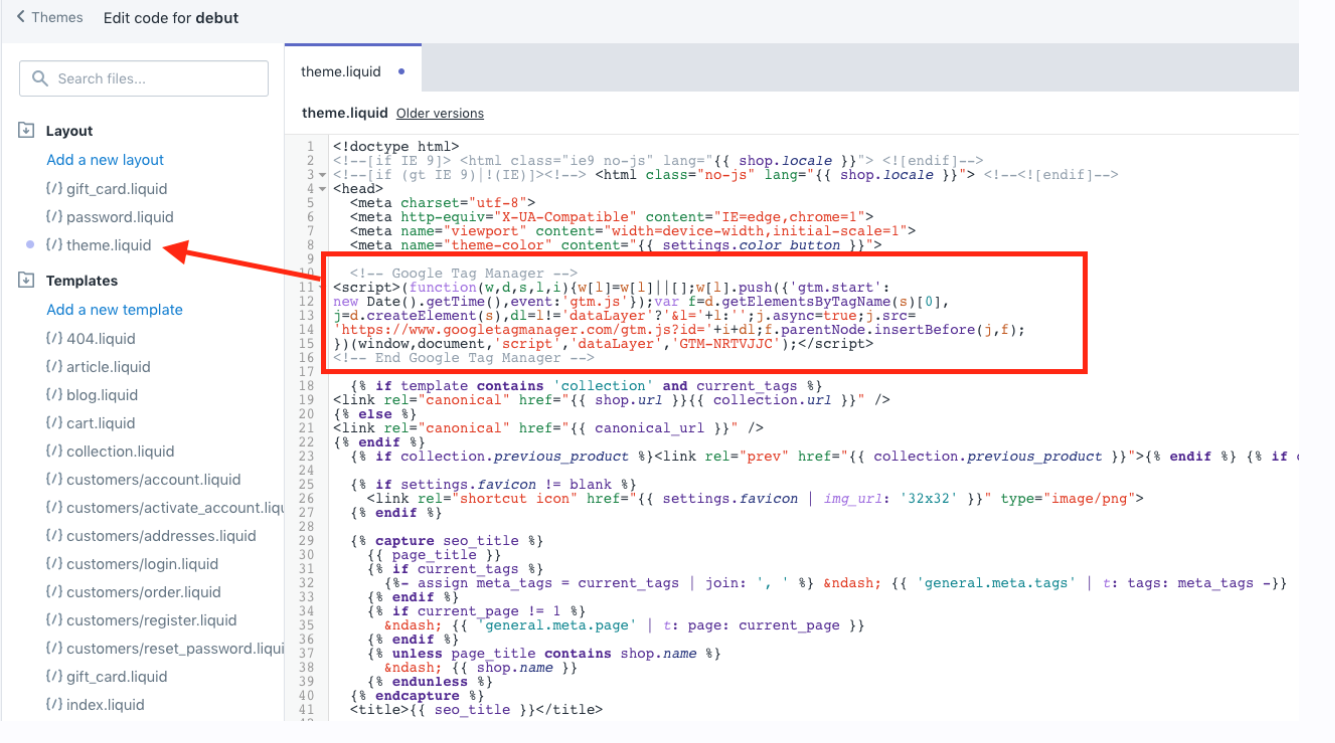
Task: Click file icon beside index.liquid
Action: [55, 705]
